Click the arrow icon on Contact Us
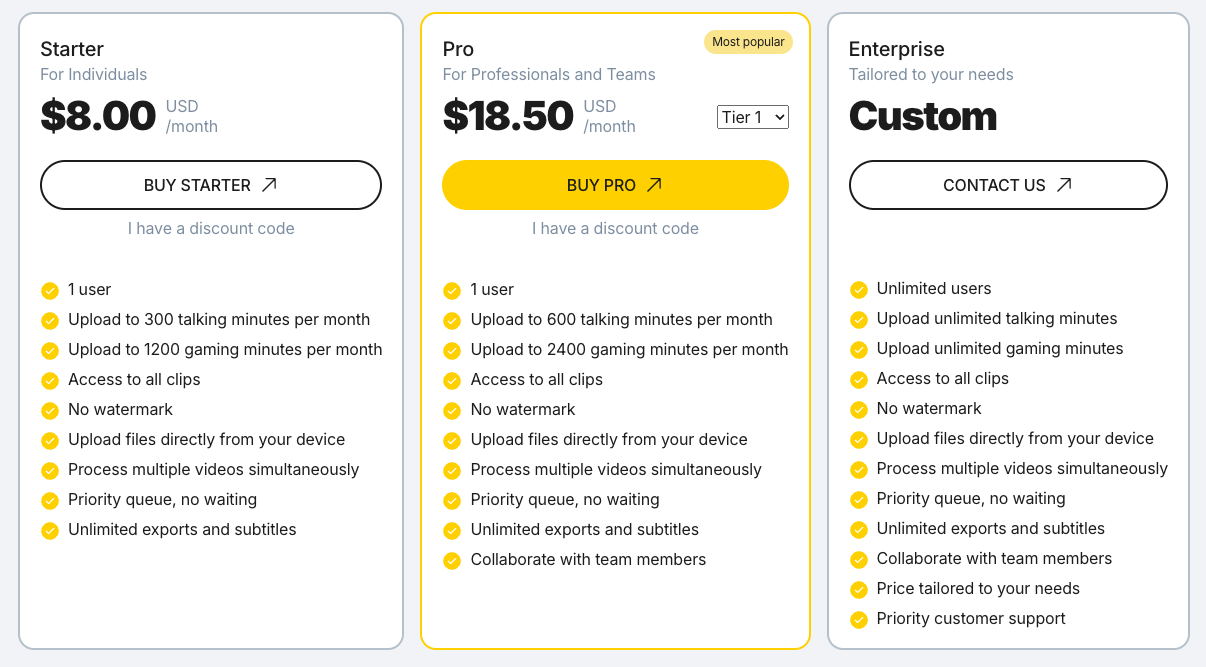The height and width of the screenshot is (667, 1206). (x=1064, y=185)
